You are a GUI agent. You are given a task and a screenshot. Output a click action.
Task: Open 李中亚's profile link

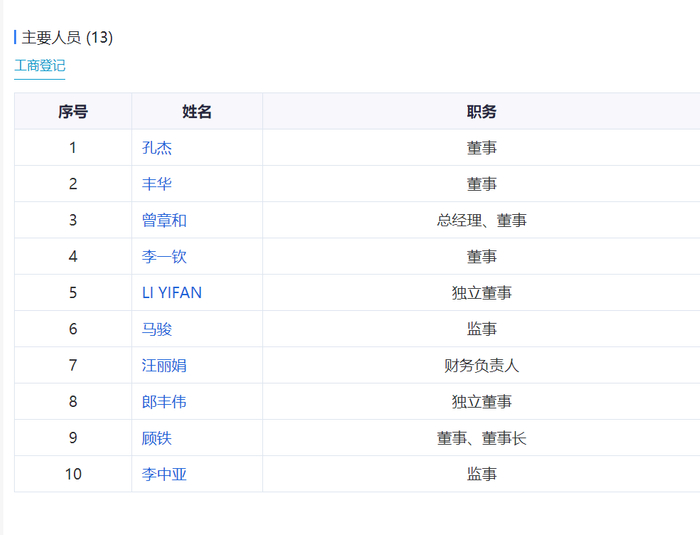point(164,474)
